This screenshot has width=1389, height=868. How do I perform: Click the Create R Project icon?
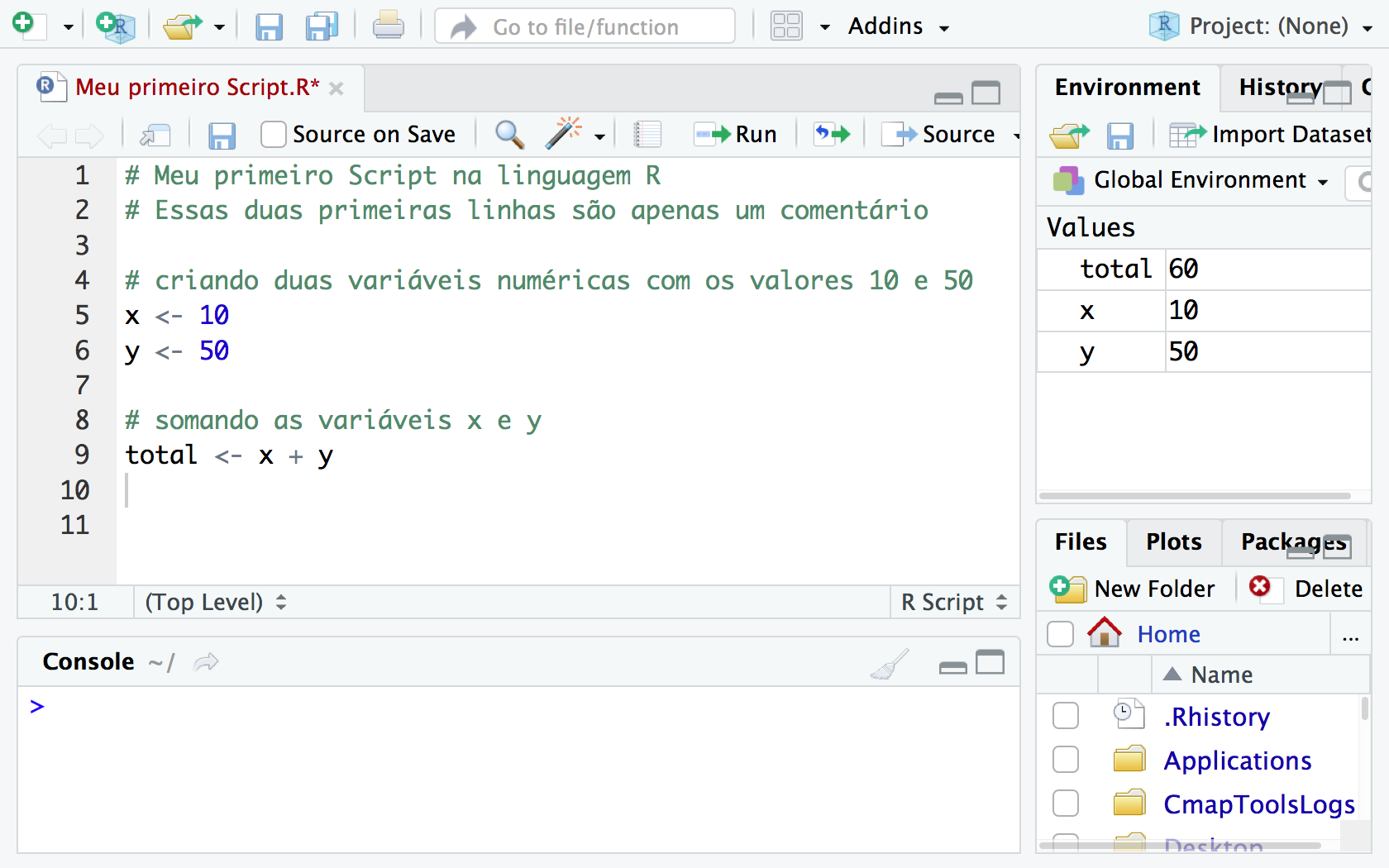115,26
